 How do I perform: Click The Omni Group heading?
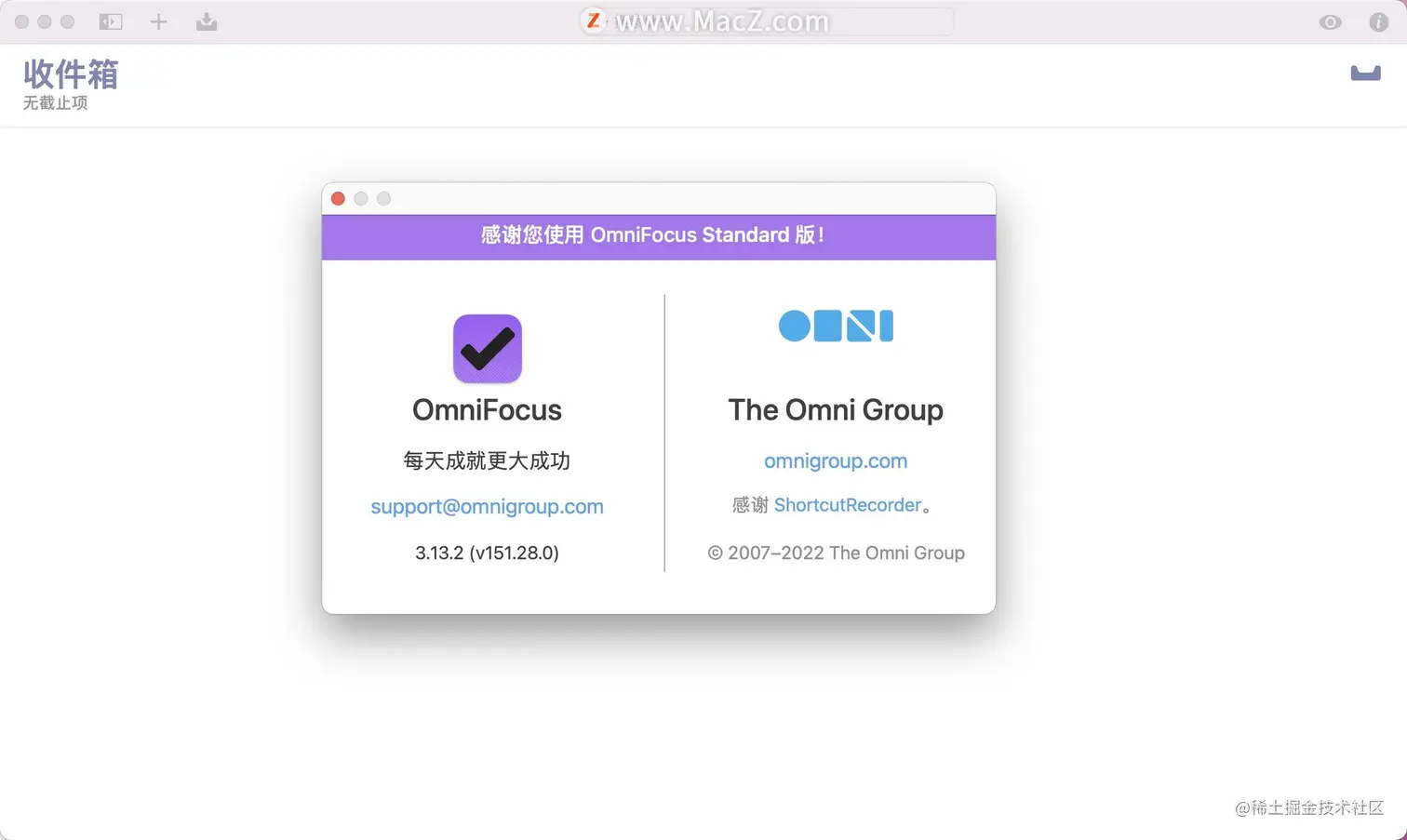click(x=836, y=409)
